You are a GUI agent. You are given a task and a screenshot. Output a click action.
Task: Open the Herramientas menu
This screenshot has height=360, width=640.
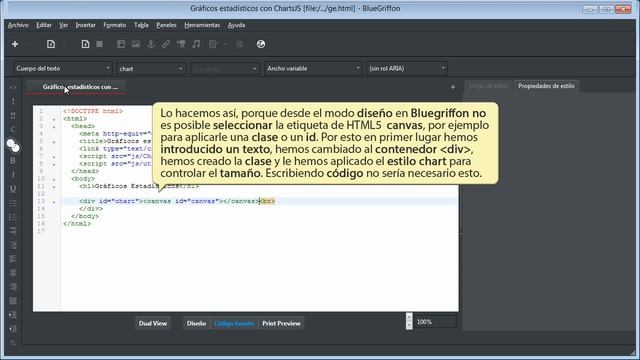[x=202, y=25]
